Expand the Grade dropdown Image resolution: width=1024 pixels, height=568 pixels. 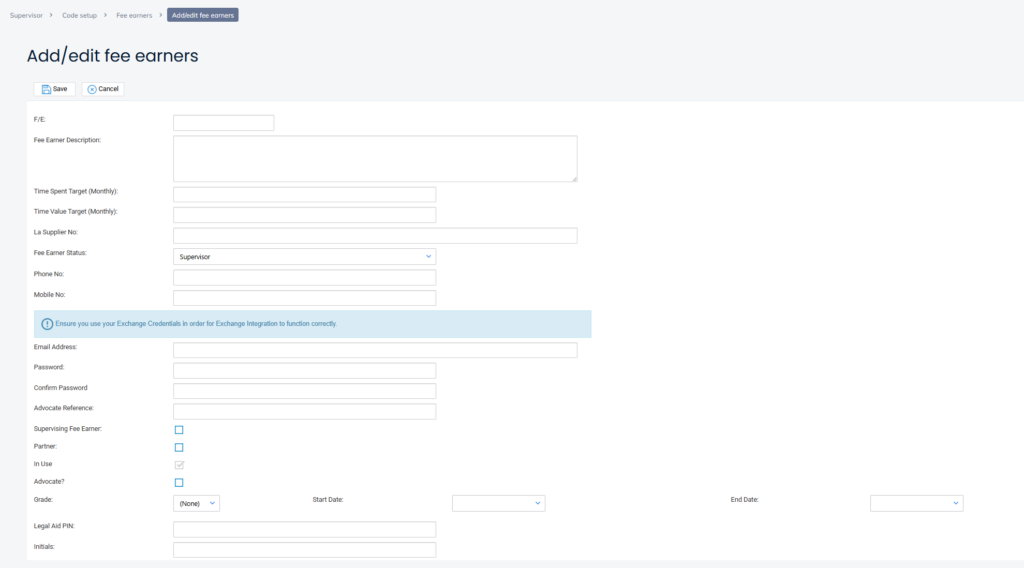tap(196, 503)
